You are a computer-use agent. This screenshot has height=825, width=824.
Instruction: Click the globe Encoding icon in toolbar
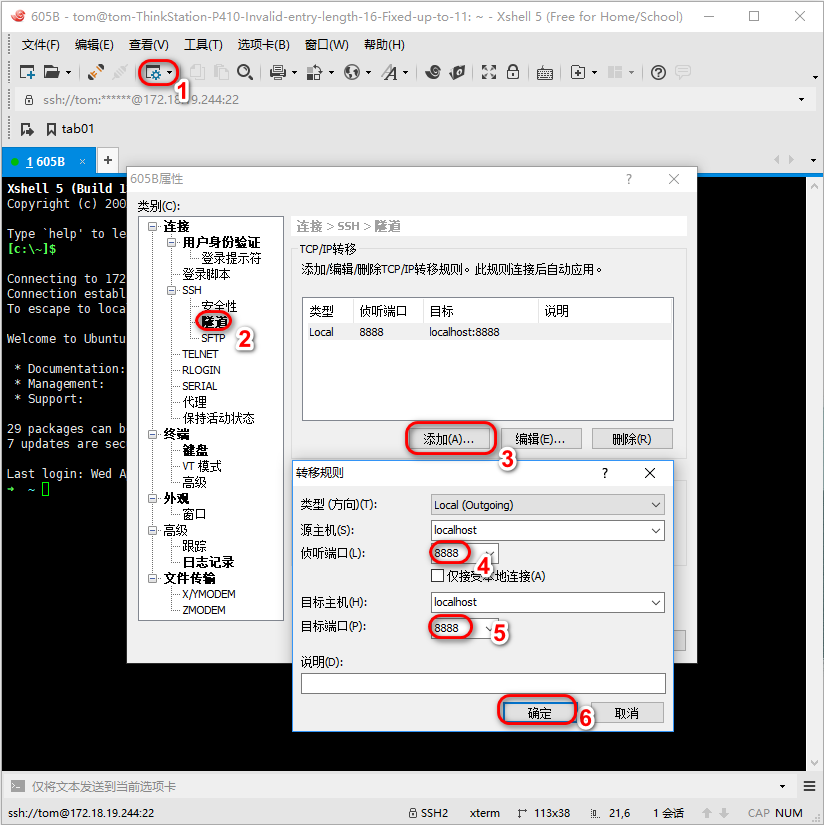tap(351, 72)
